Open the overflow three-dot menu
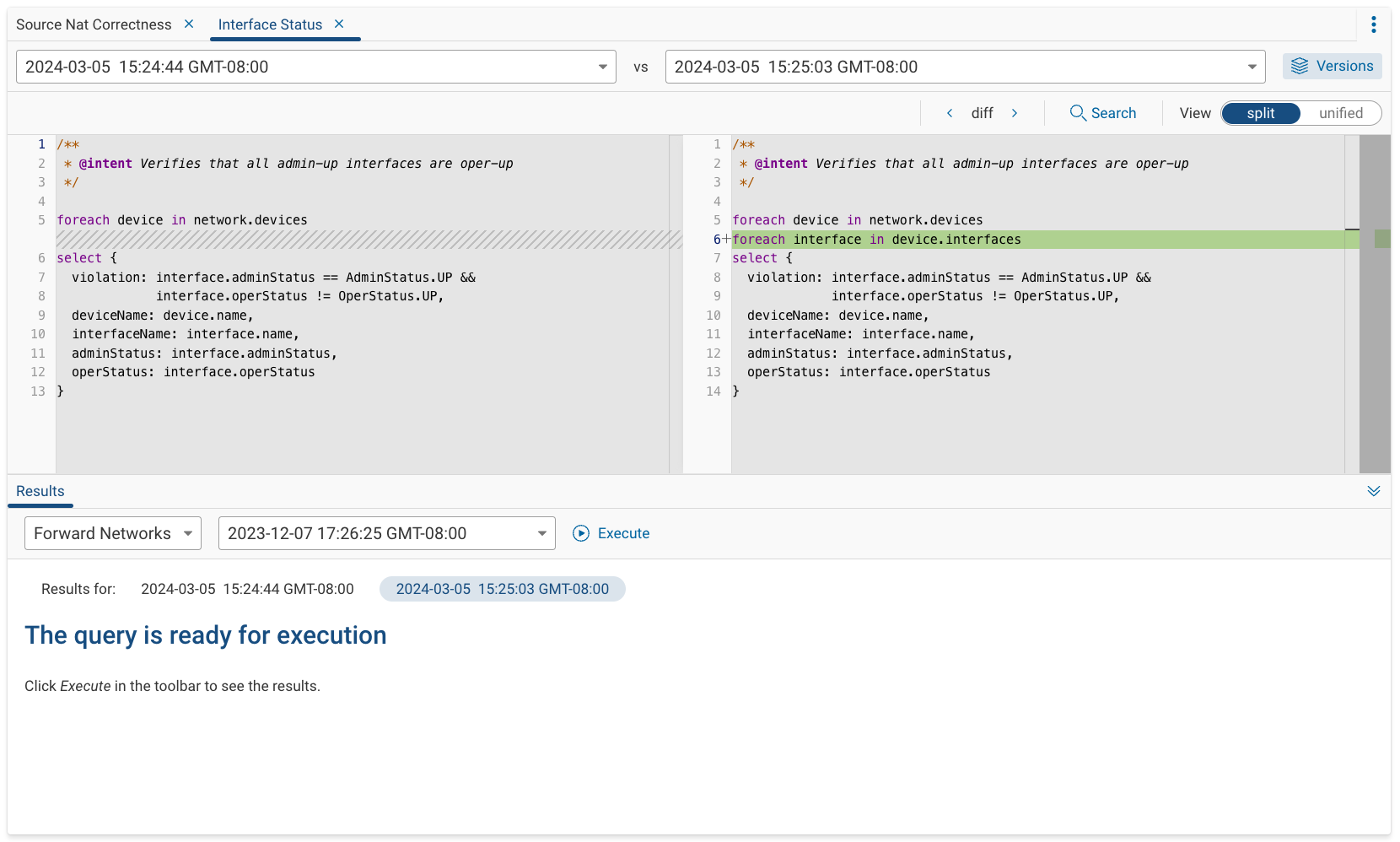Viewport: 1400px width, 842px height. click(1374, 24)
